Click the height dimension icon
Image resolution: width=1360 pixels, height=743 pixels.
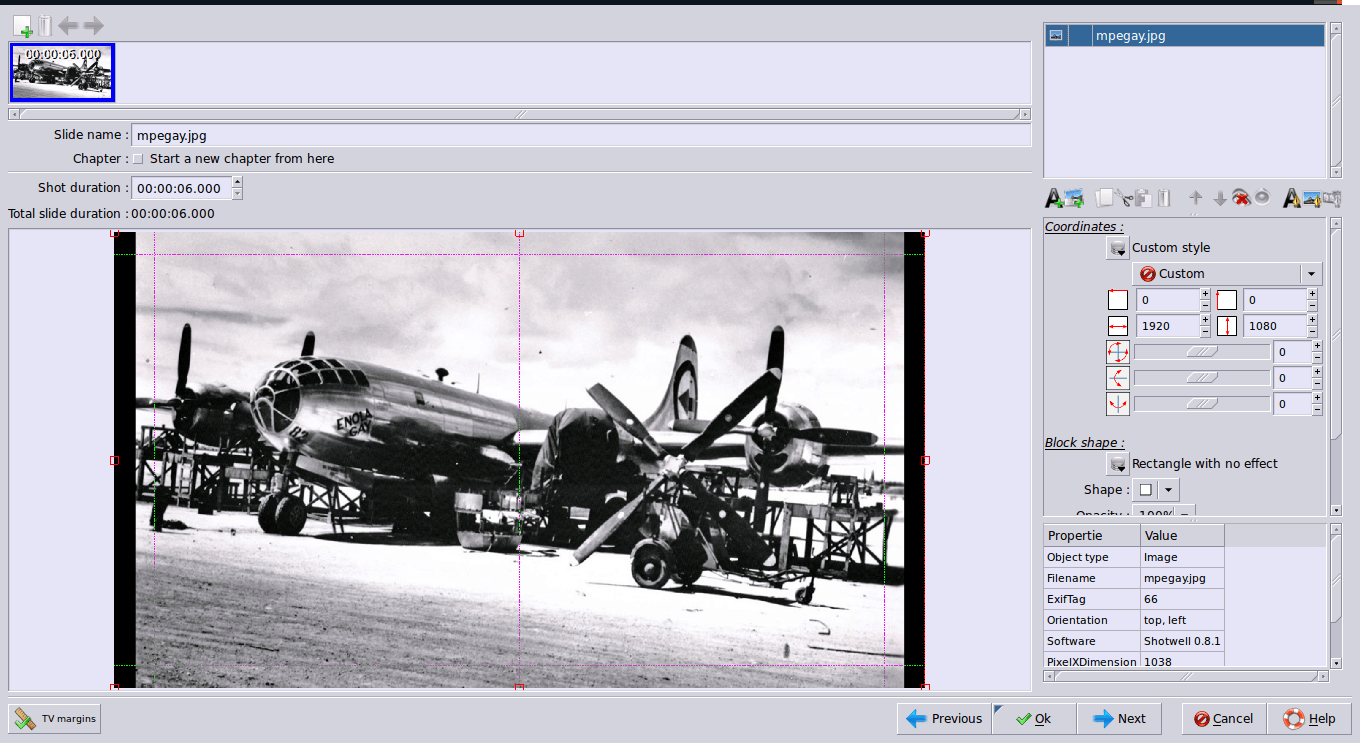click(x=1227, y=326)
